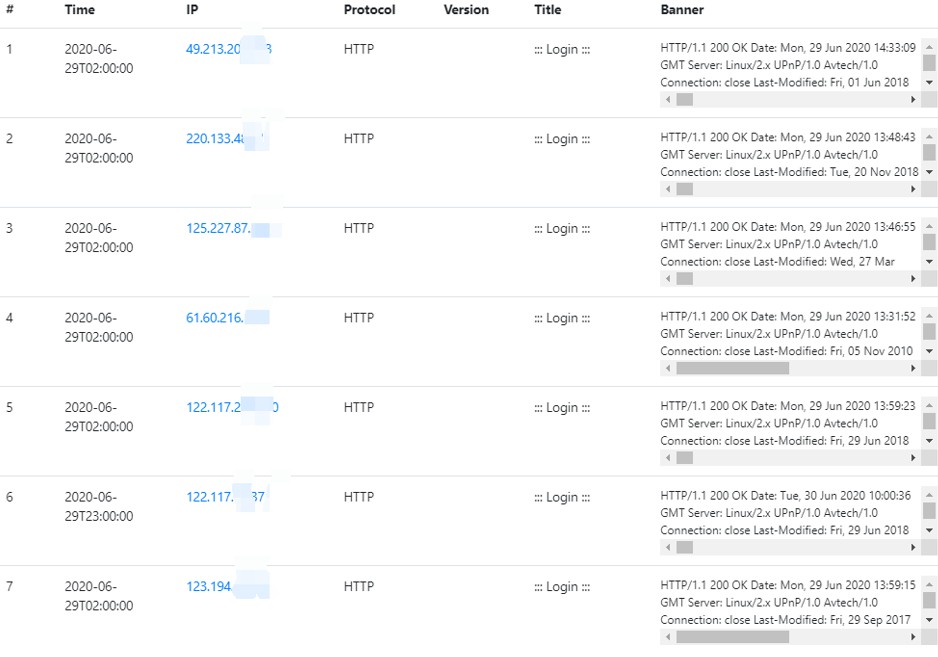This screenshot has height=657, width=938.
Task: Open the 123.194 IP link in row 7
Action: pos(209,587)
